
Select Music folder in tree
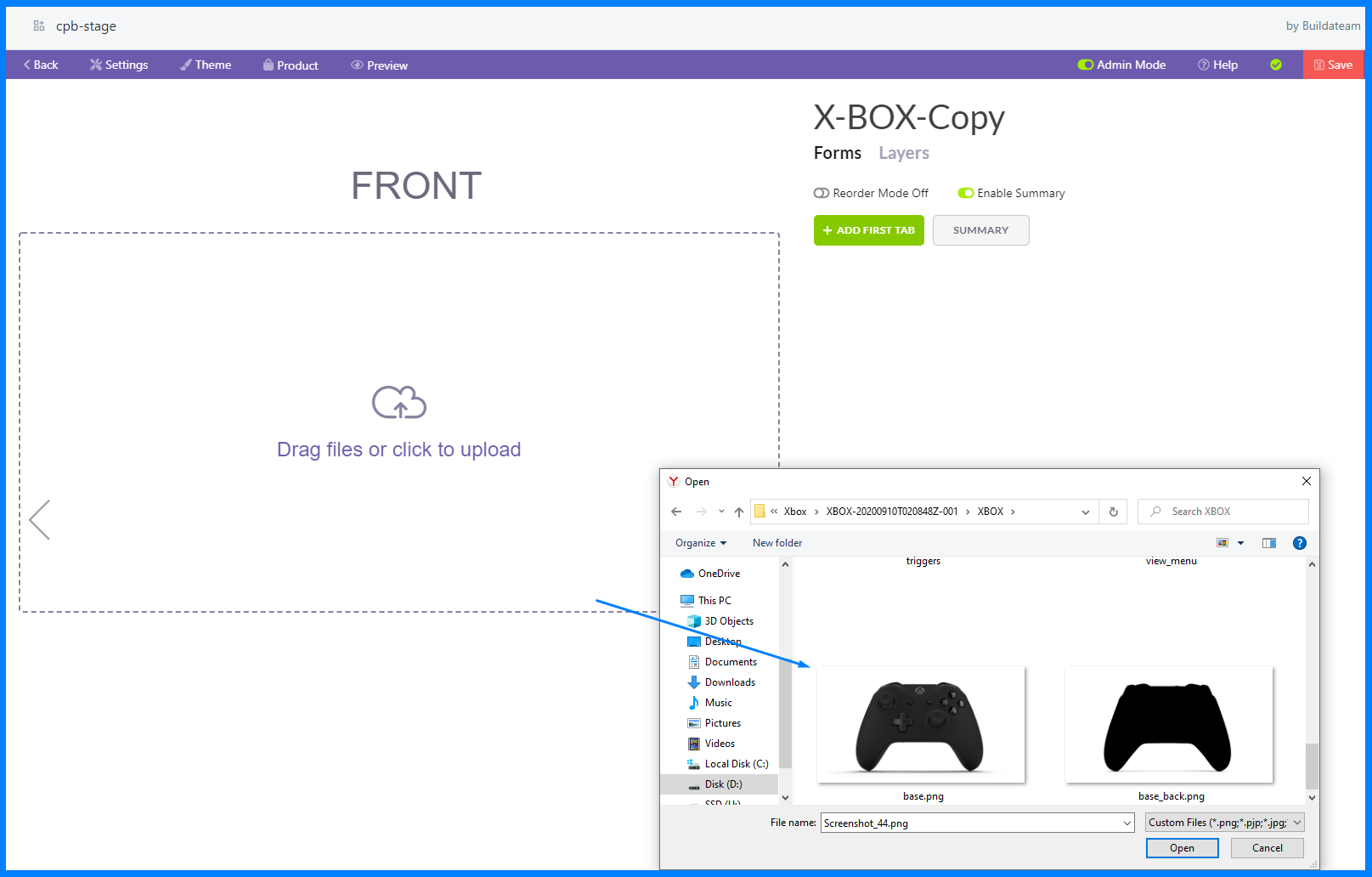click(x=710, y=703)
